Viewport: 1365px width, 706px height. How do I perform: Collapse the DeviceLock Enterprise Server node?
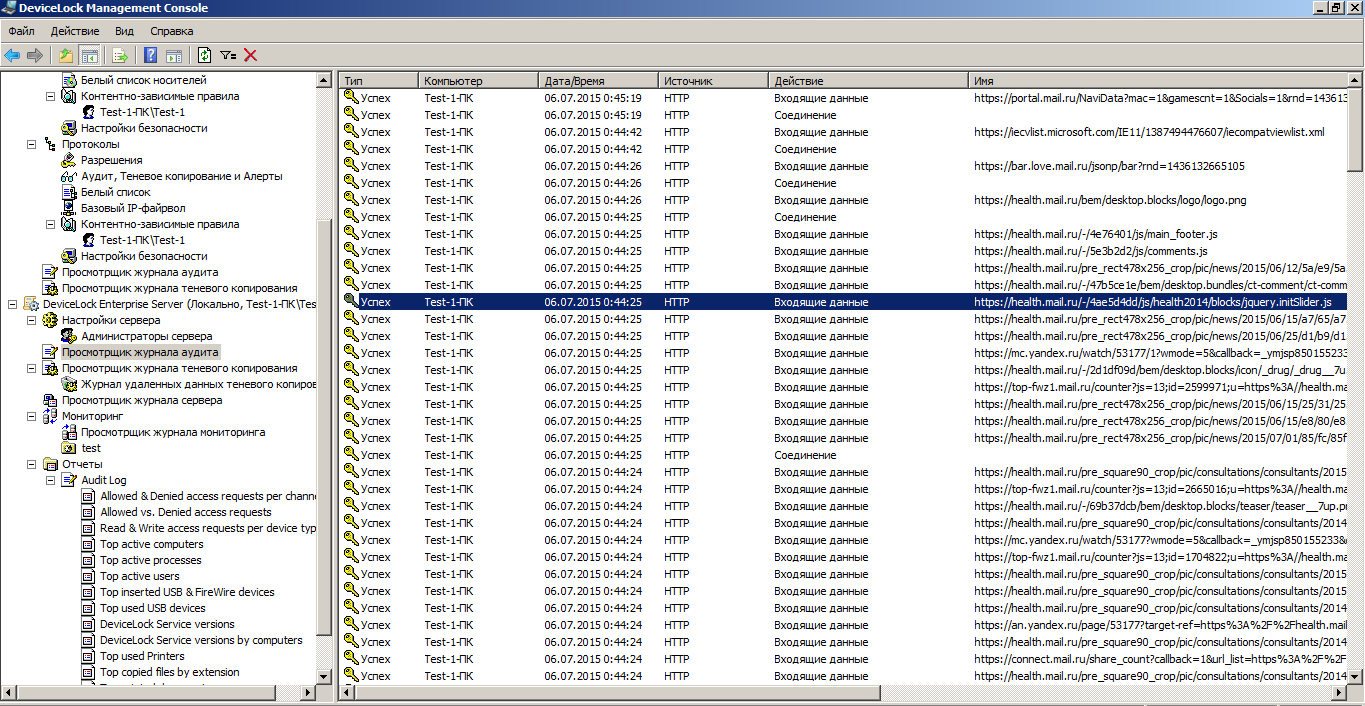(12, 304)
